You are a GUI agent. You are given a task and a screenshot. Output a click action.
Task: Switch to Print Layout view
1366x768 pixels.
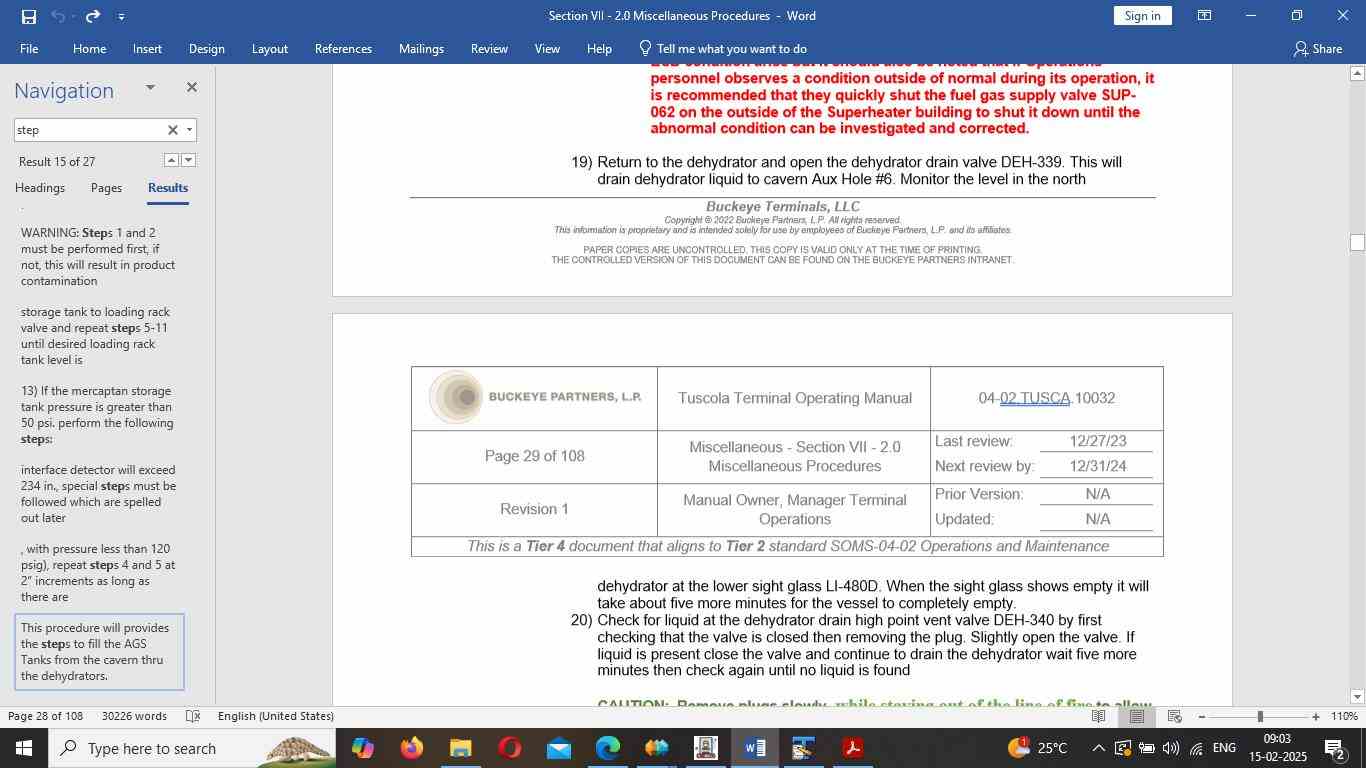(1137, 716)
